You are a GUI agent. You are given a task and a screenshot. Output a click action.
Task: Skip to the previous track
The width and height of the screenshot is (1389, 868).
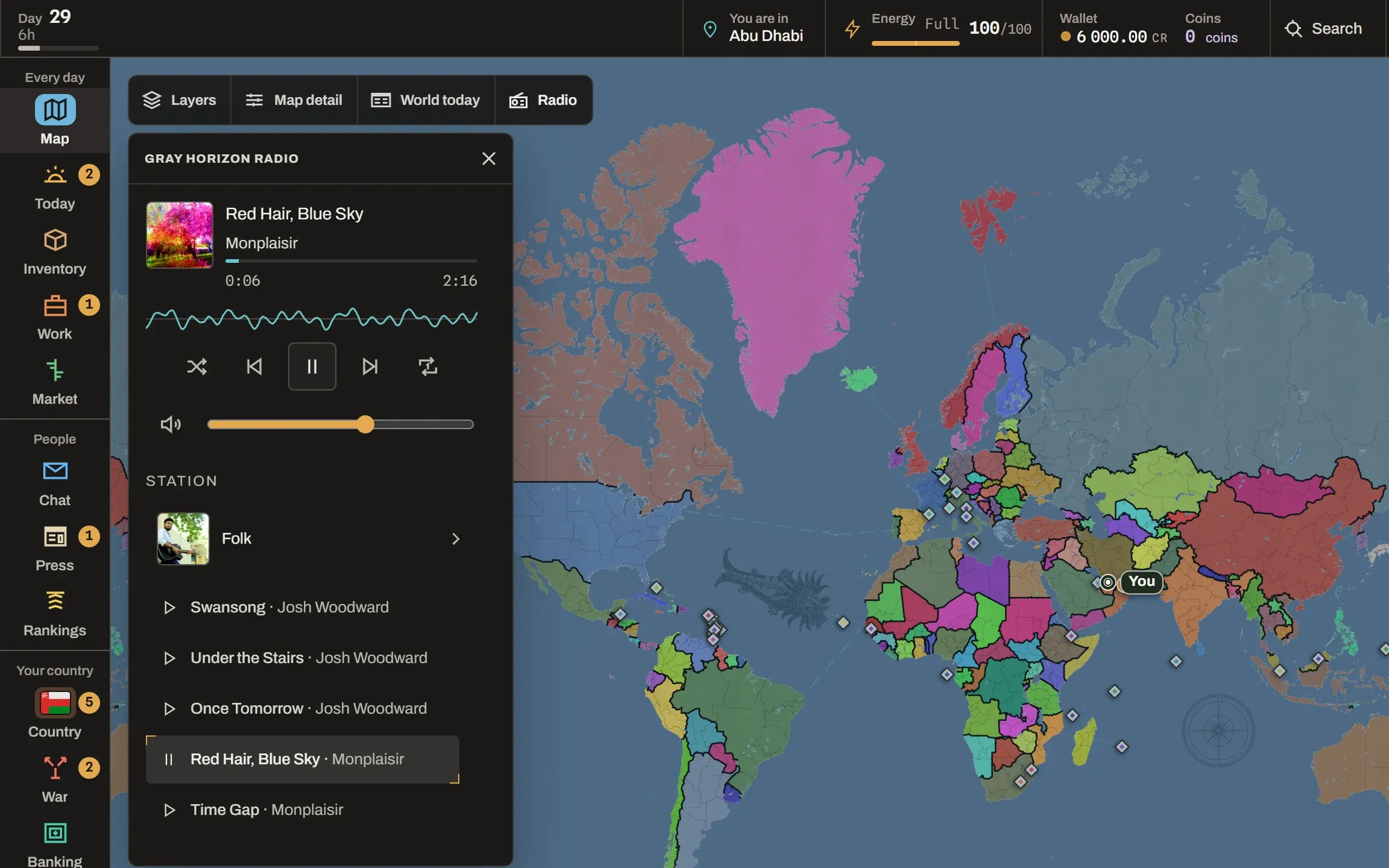(x=254, y=366)
